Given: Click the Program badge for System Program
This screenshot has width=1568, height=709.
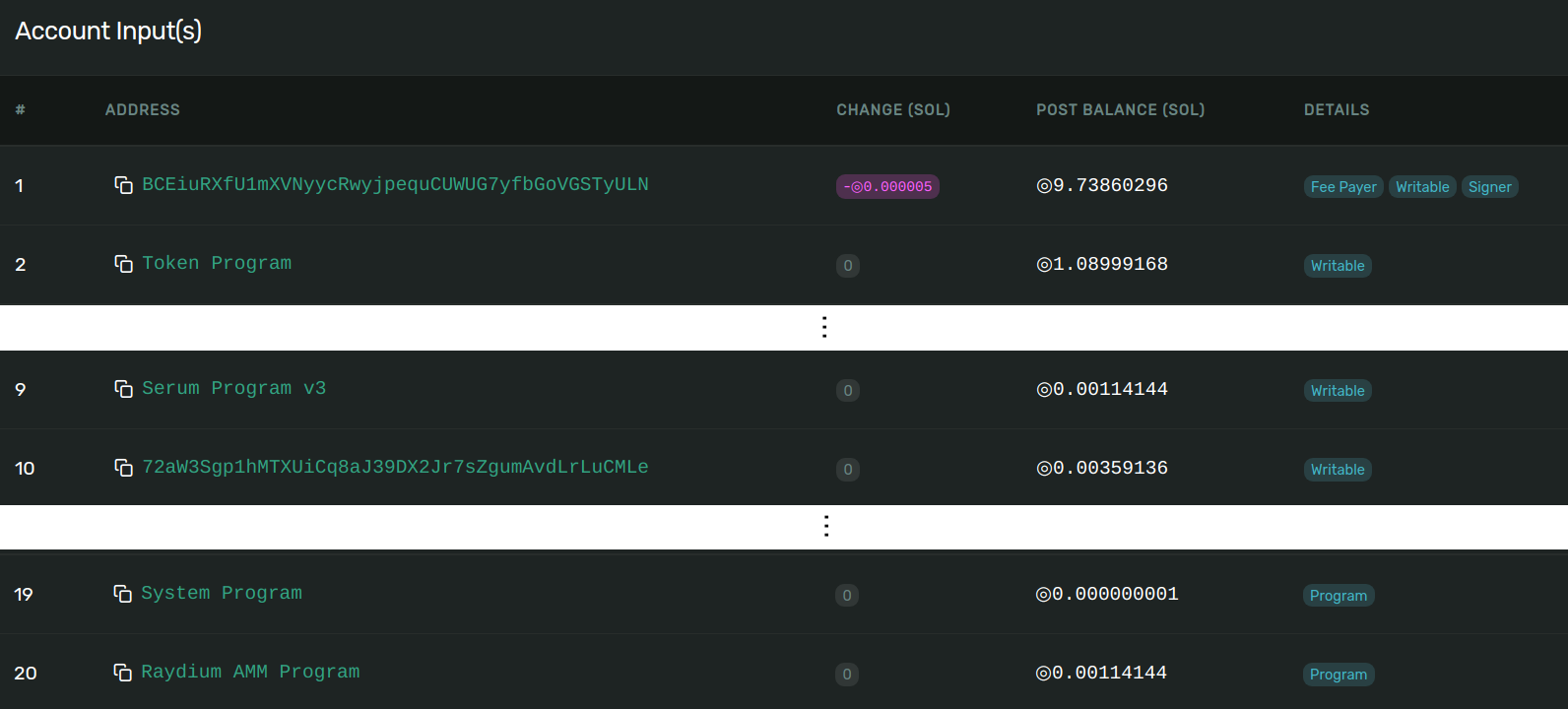Looking at the screenshot, I should click(x=1338, y=596).
